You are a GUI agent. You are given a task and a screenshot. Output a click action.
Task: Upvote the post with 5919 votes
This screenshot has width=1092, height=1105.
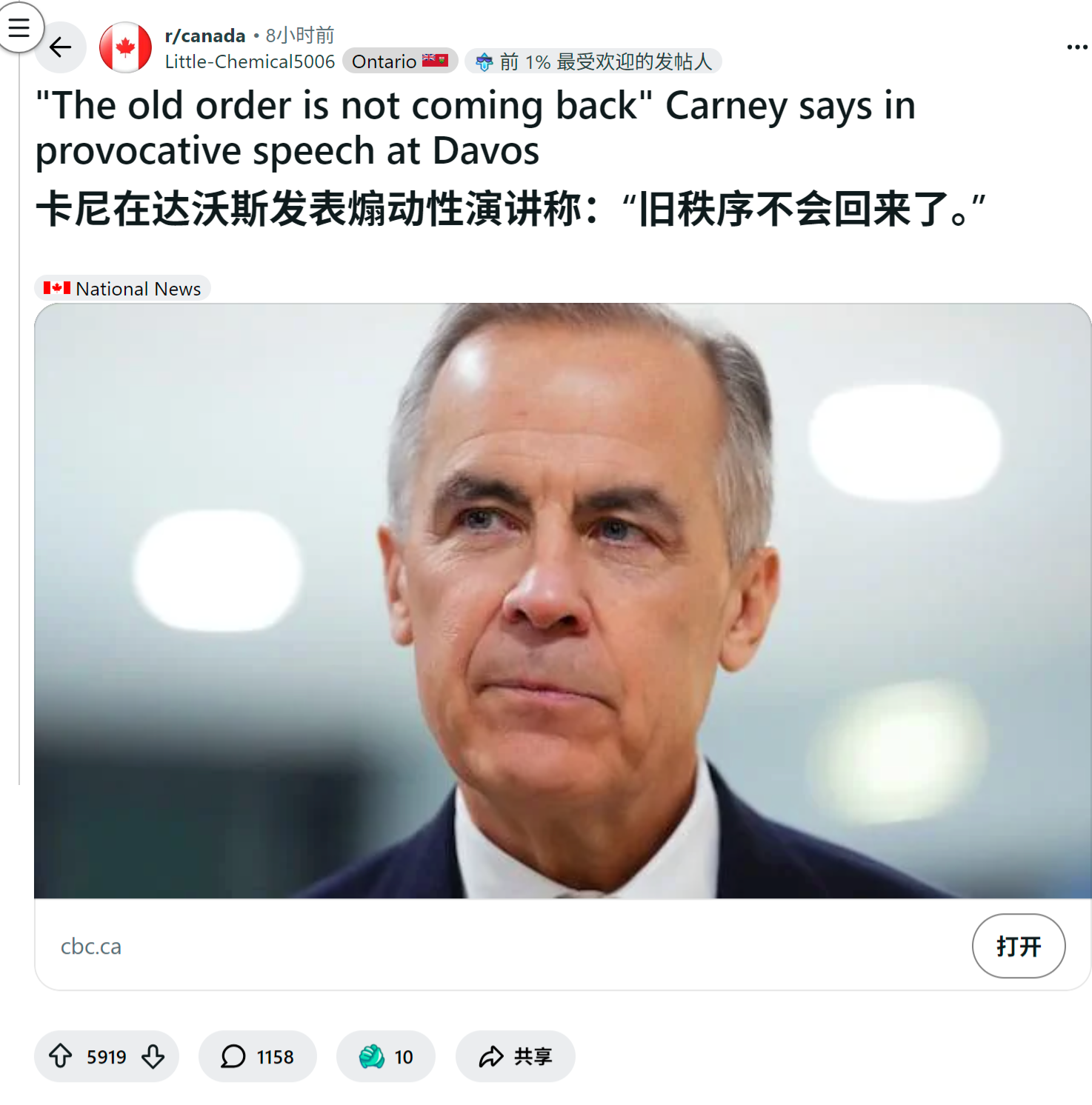61,1055
